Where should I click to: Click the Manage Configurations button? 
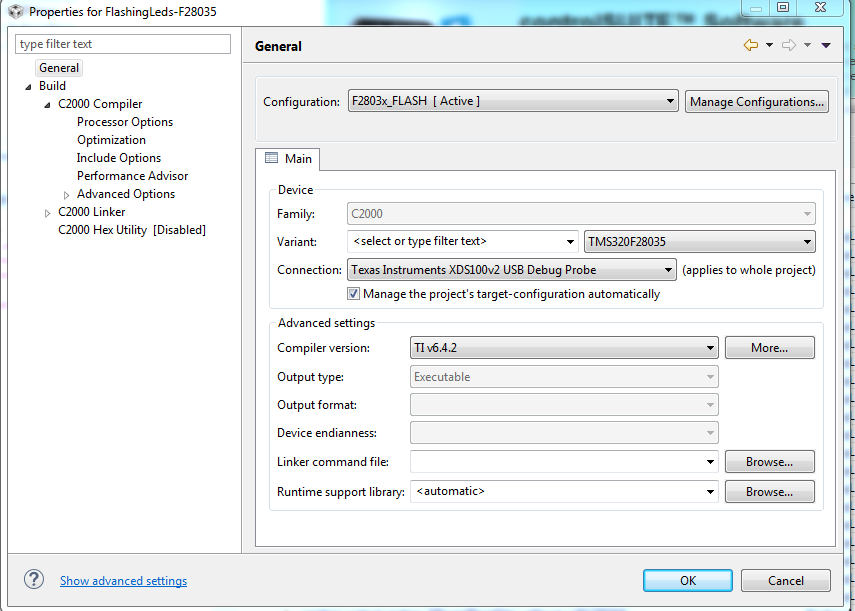click(x=756, y=101)
